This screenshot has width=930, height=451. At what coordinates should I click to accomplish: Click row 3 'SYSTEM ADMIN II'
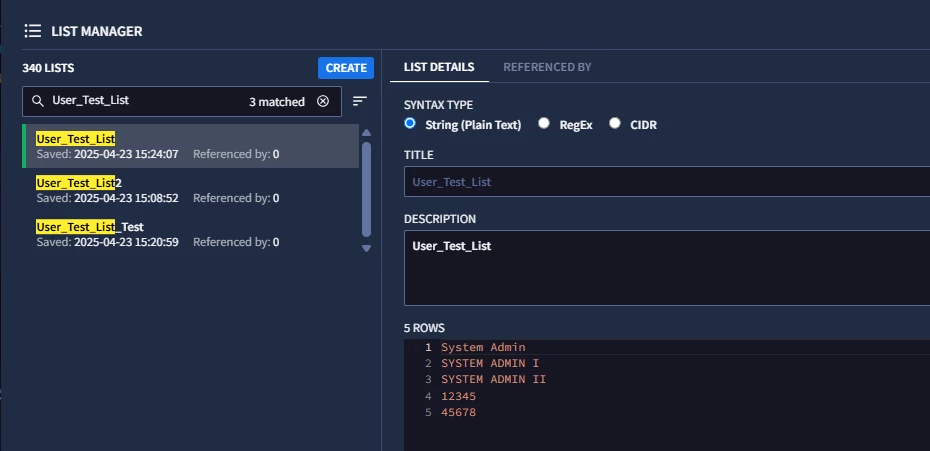(x=493, y=379)
